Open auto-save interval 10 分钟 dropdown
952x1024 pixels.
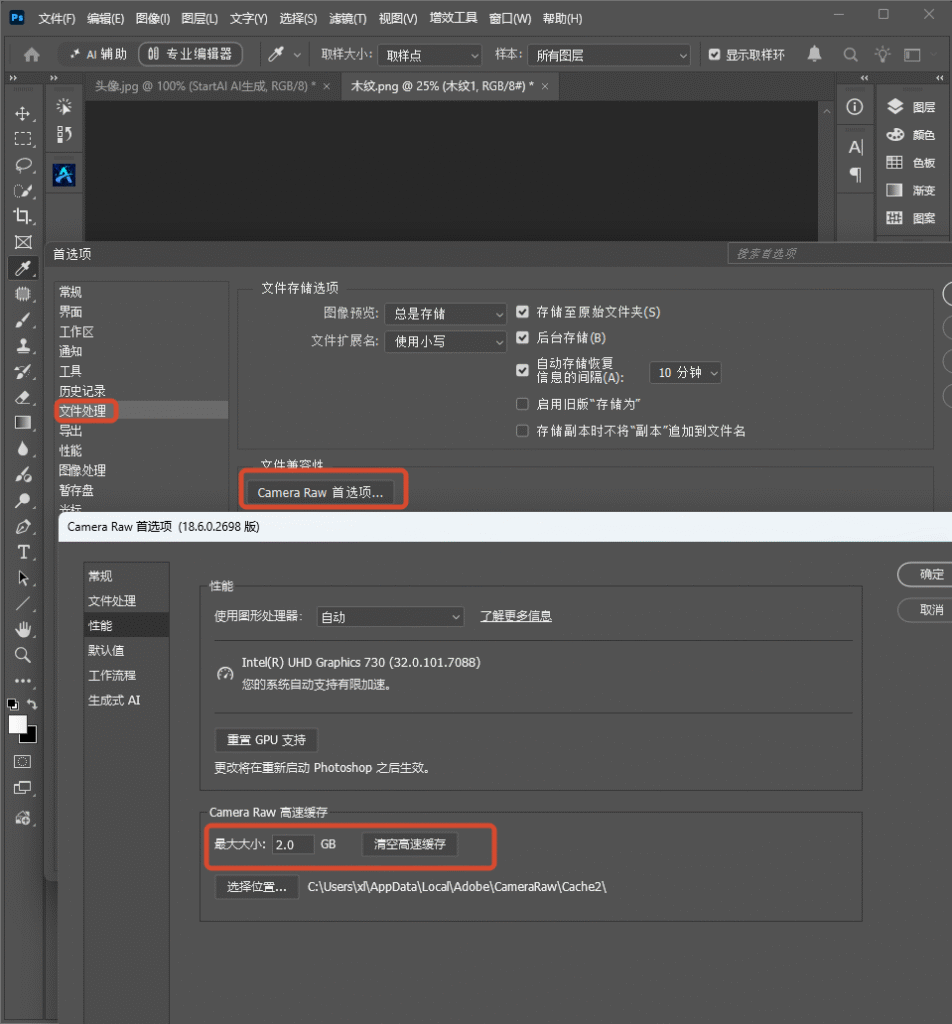[x=686, y=373]
